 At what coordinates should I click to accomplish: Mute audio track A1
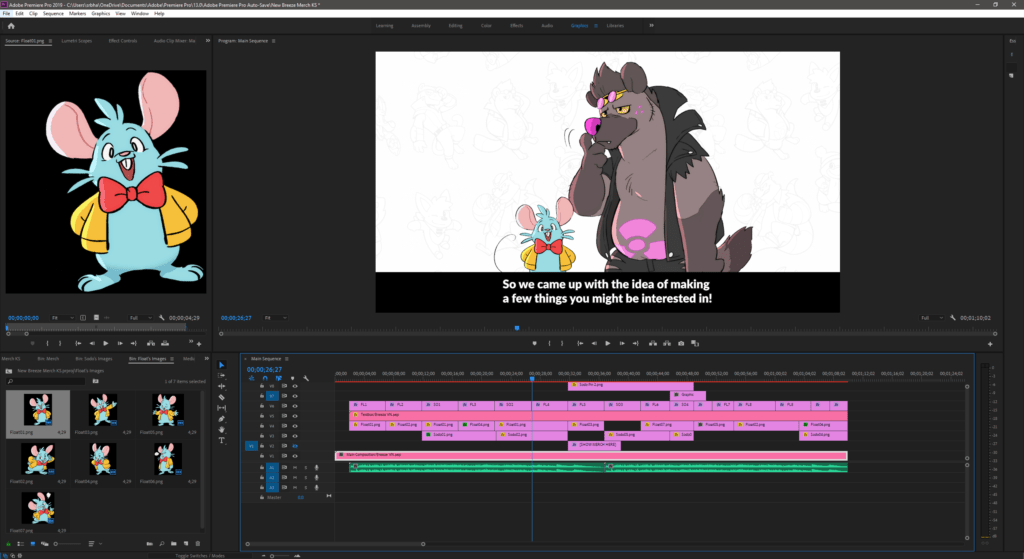point(295,468)
